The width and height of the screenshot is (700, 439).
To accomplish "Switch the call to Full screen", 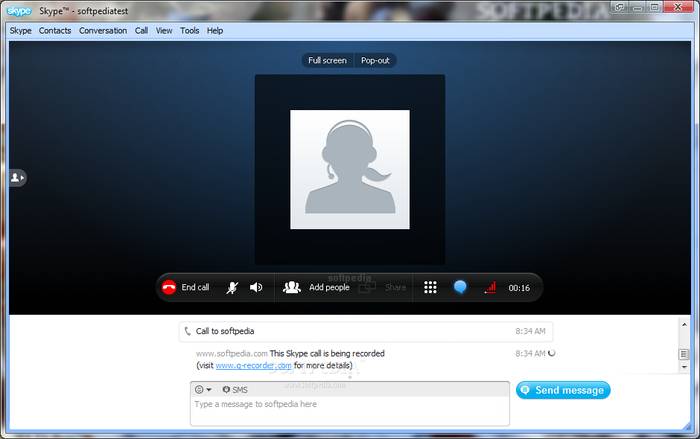I will [x=327, y=60].
